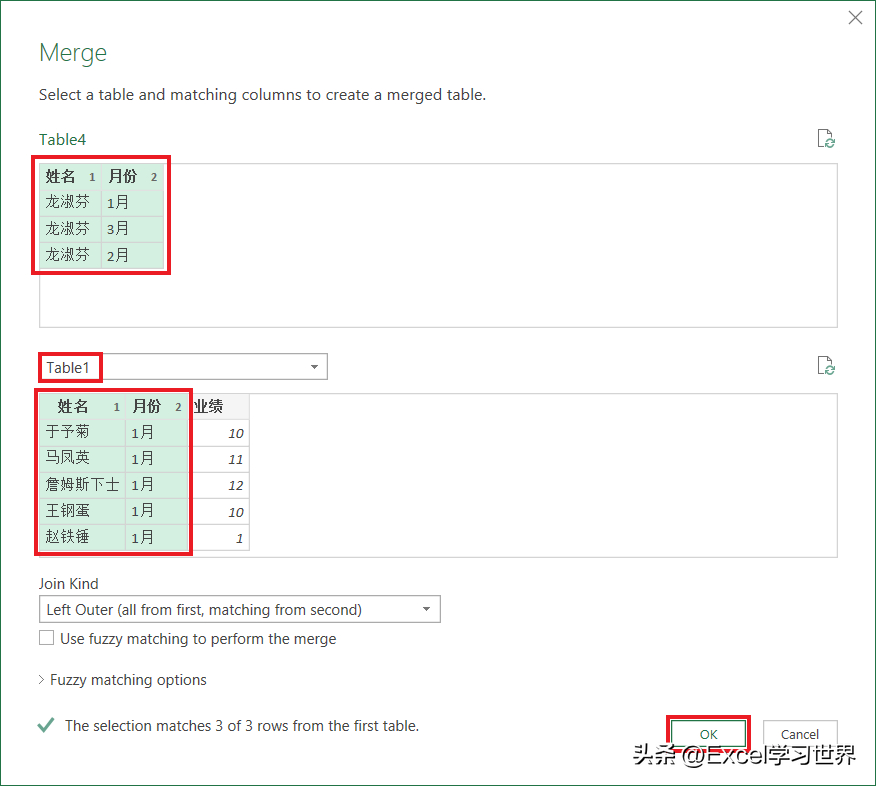Screen dimensions: 876x786
Task: Click the value 1 in 赵铁锤 row
Action: tap(221, 538)
